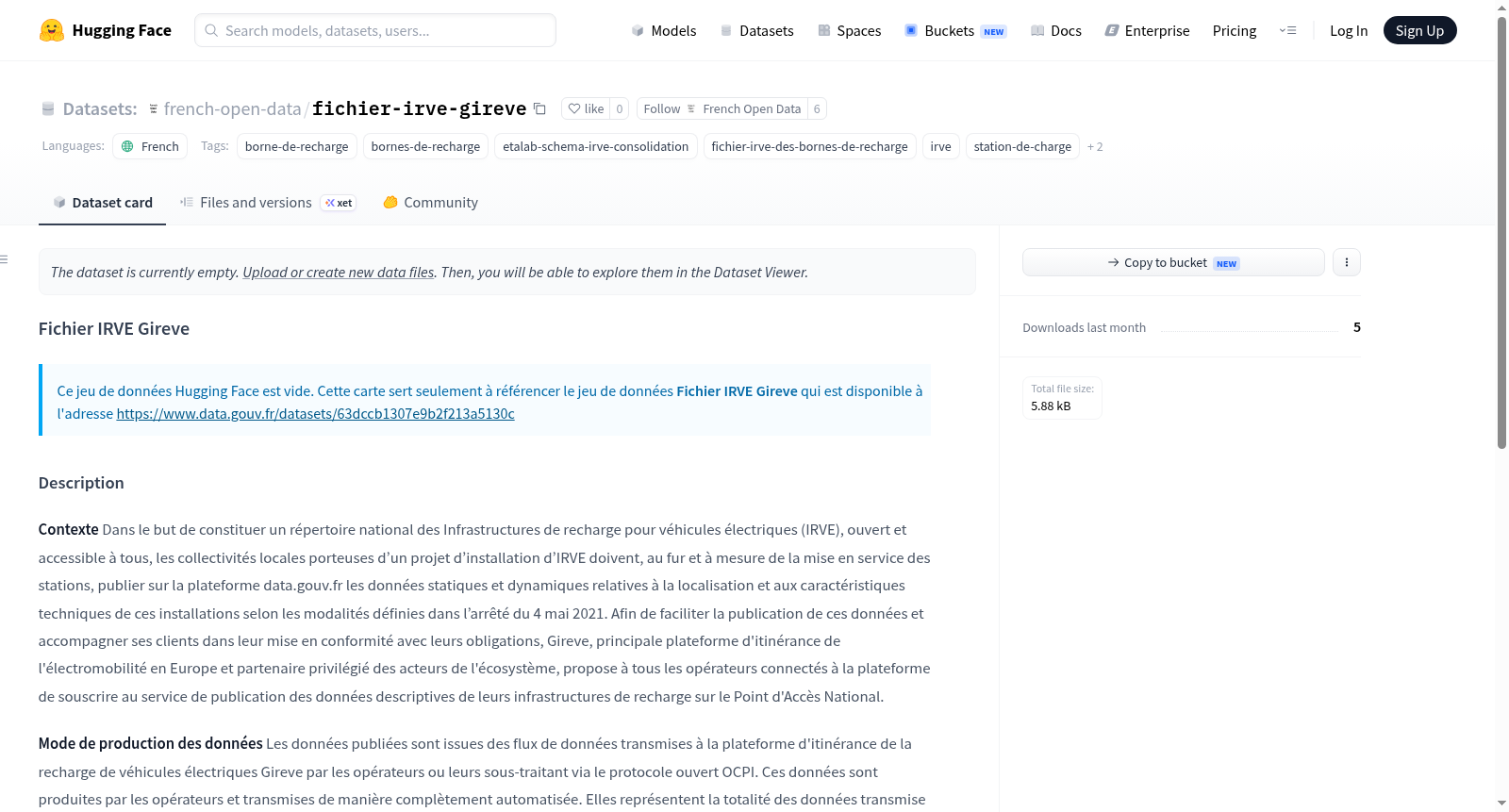This screenshot has width=1509, height=812.
Task: Click Copy to bucket button
Action: 1173,262
